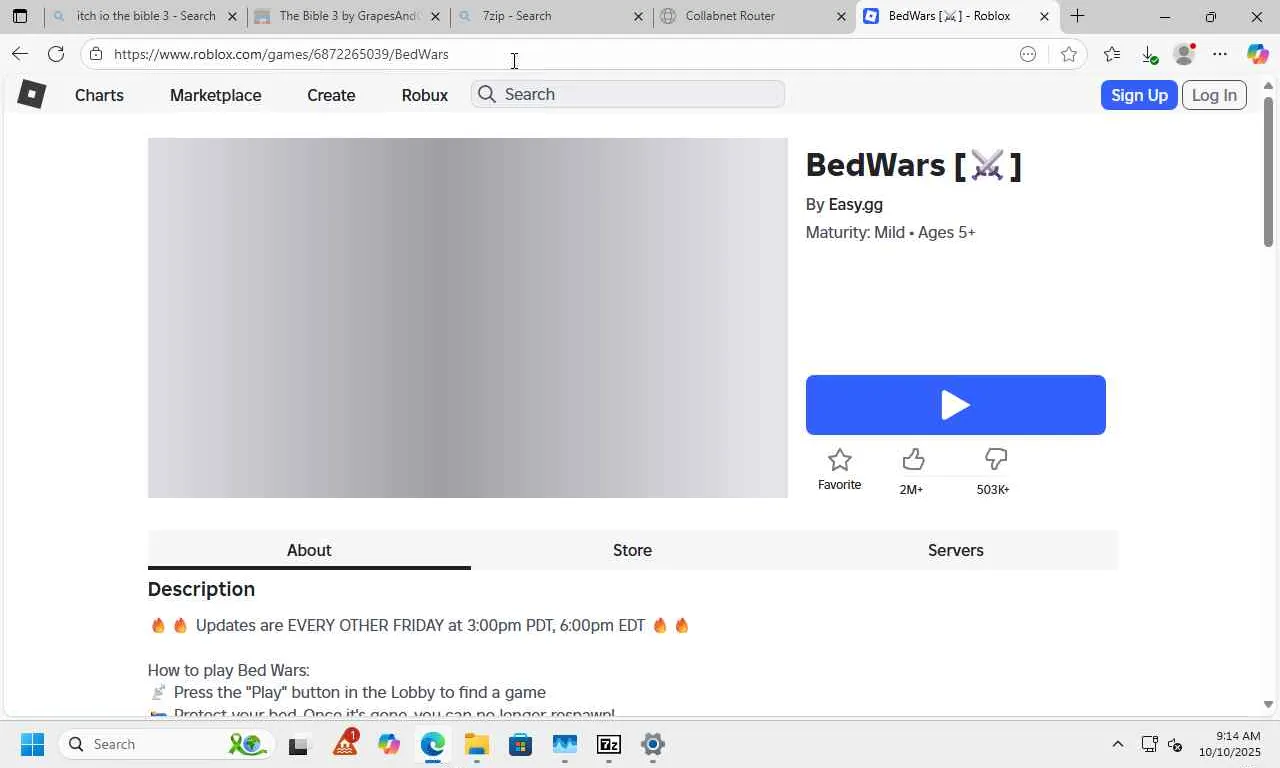Image resolution: width=1280 pixels, height=768 pixels.
Task: Click the page vertical scrollbar thumb
Action: pos(1268,172)
